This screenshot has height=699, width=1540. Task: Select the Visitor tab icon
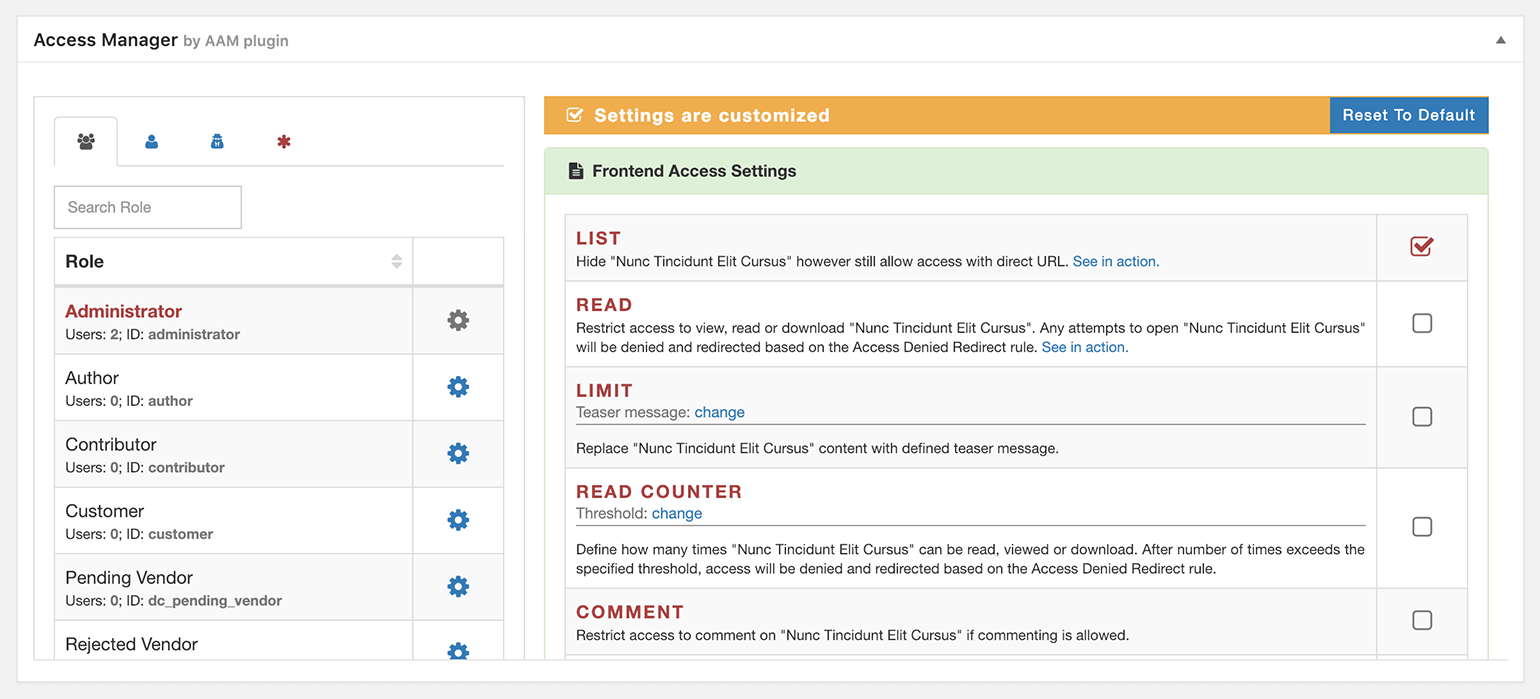217,142
